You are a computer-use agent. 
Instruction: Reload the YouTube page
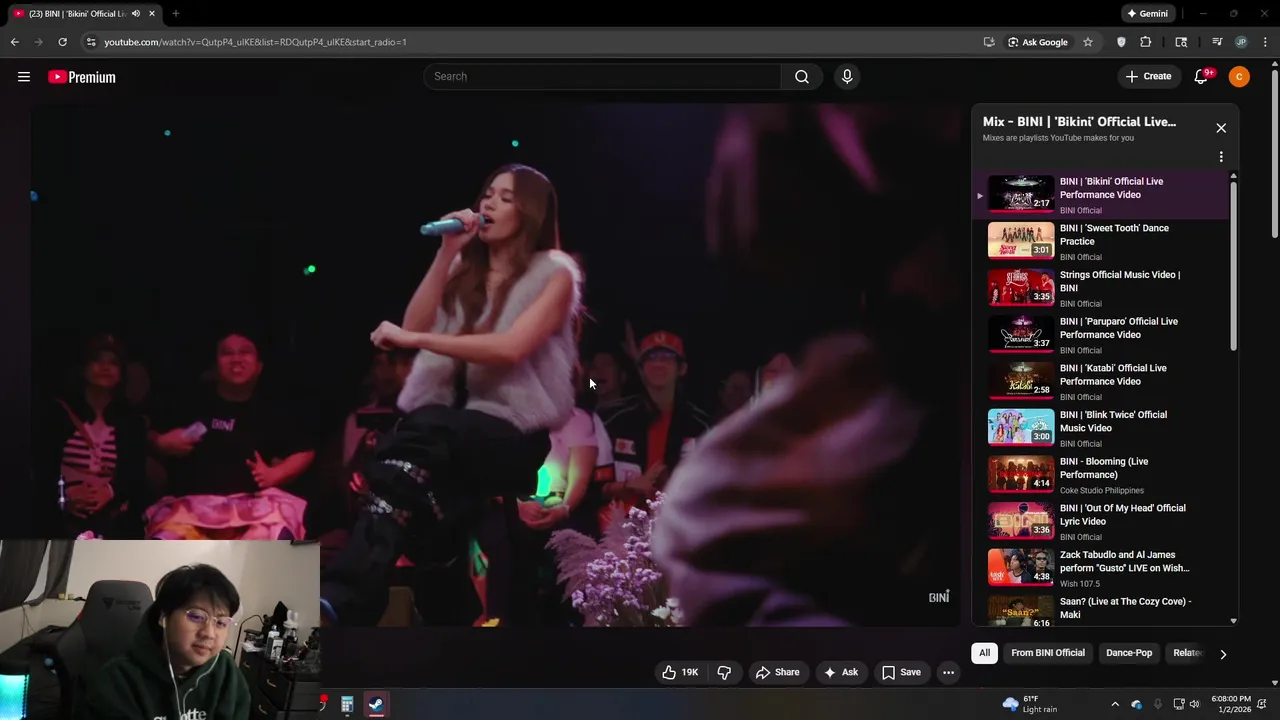tap(62, 42)
